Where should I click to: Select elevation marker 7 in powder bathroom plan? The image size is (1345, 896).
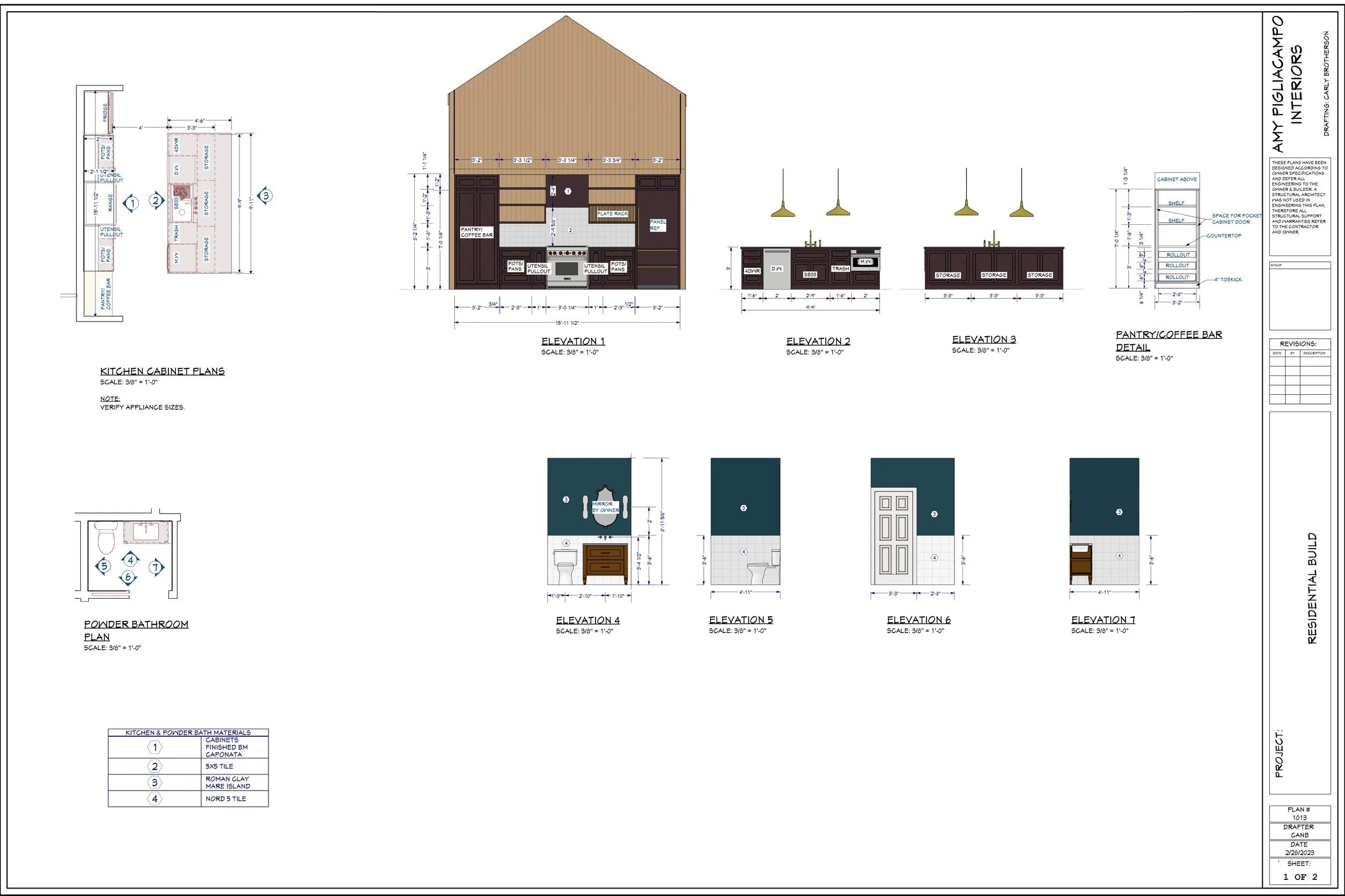156,567
